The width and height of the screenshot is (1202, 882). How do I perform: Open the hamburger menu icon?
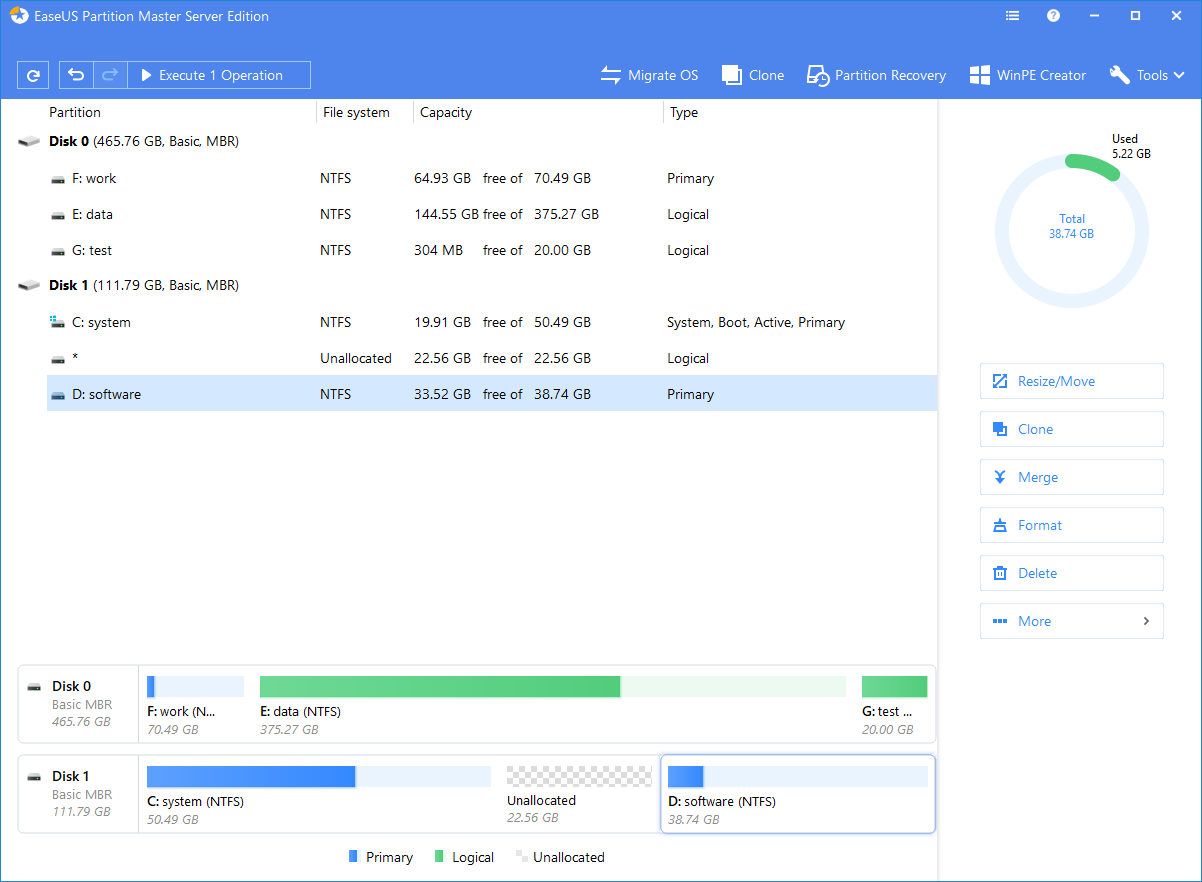[1012, 15]
